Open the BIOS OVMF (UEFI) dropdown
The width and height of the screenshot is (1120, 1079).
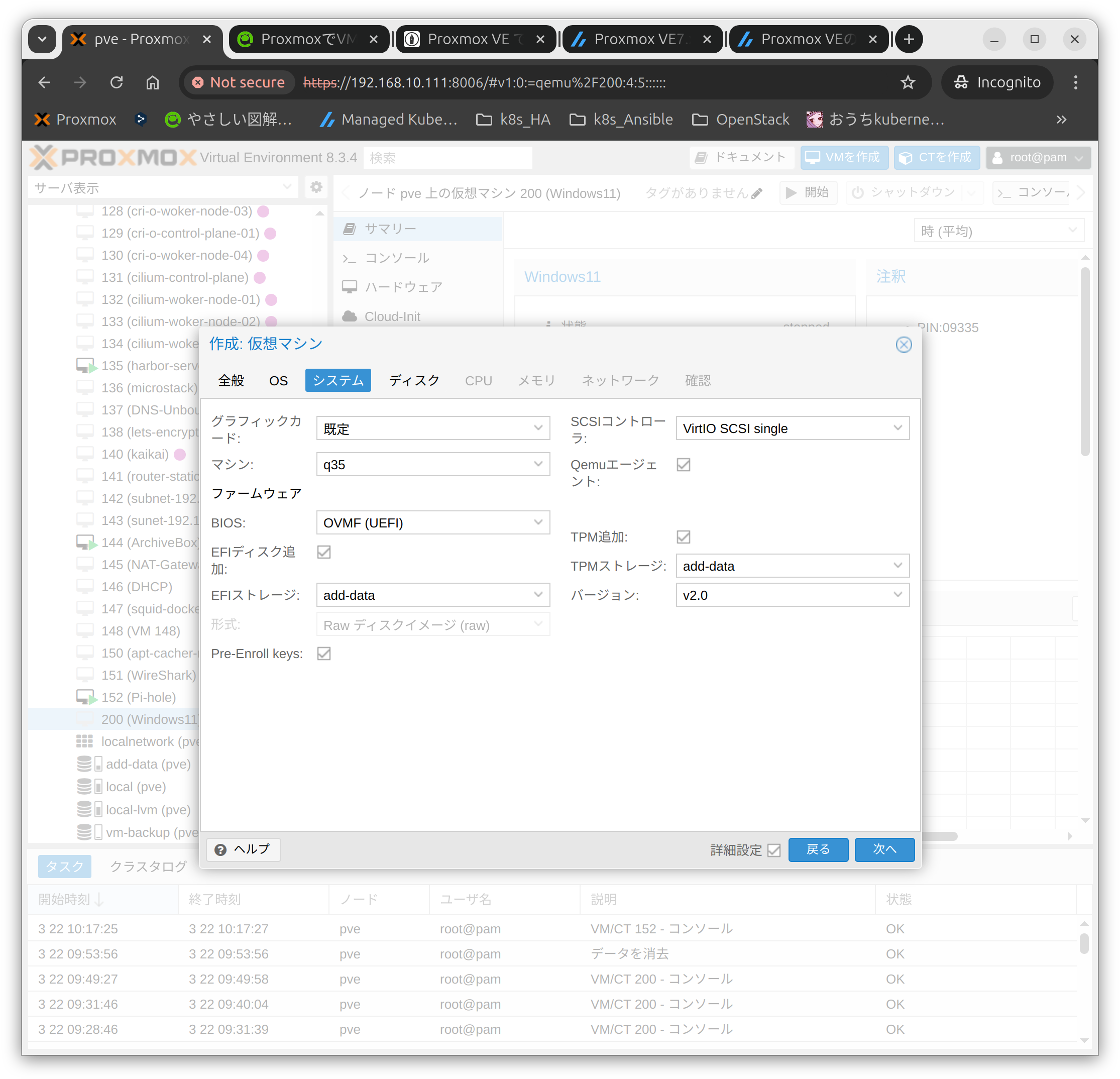point(432,523)
